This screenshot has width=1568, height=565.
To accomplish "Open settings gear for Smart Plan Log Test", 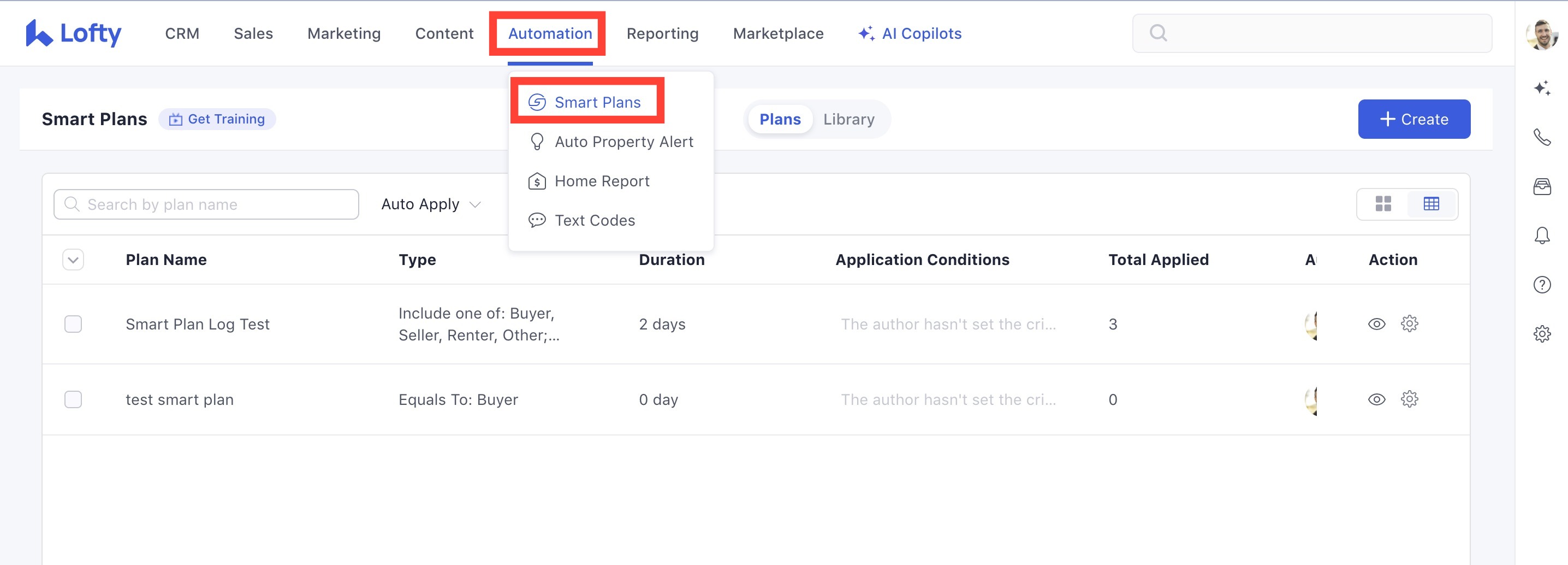I will [1409, 323].
